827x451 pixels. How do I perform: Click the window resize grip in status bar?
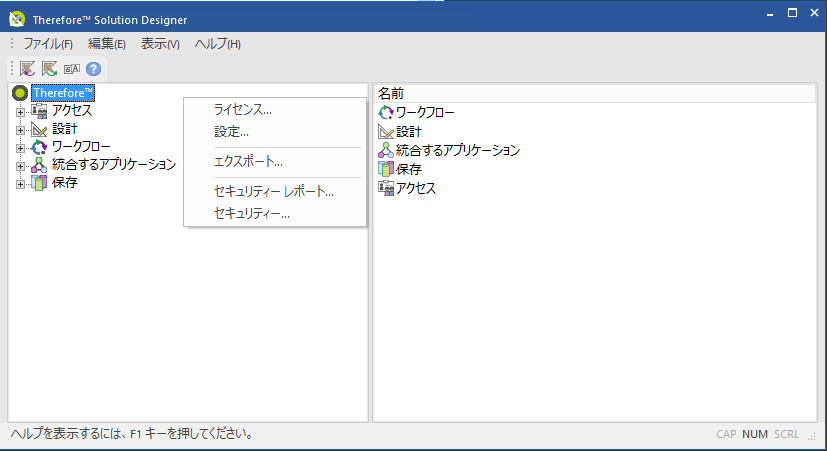click(812, 436)
